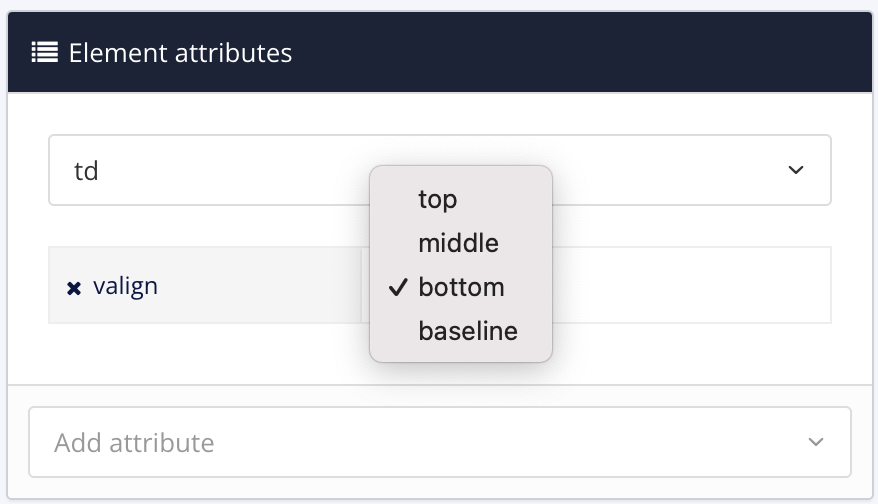This screenshot has height=504, width=878.
Task: Click the td text in the element selector
Action: point(86,171)
